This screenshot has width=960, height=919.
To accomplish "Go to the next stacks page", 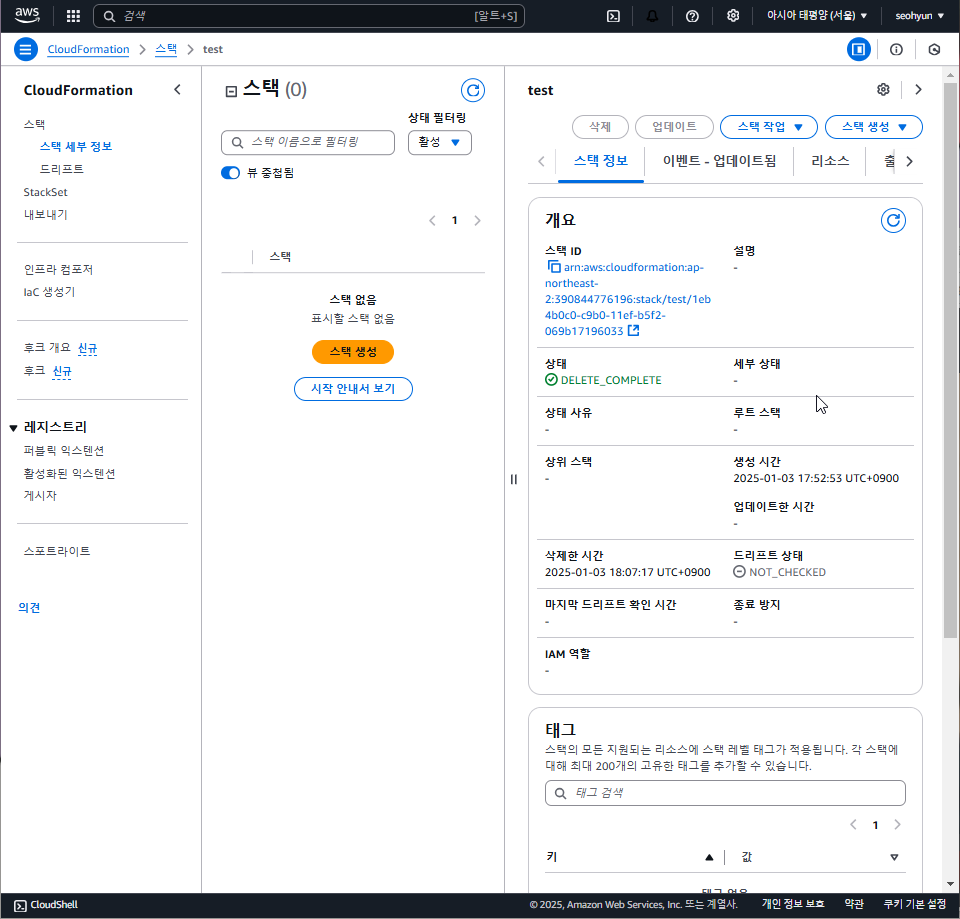I will (478, 220).
